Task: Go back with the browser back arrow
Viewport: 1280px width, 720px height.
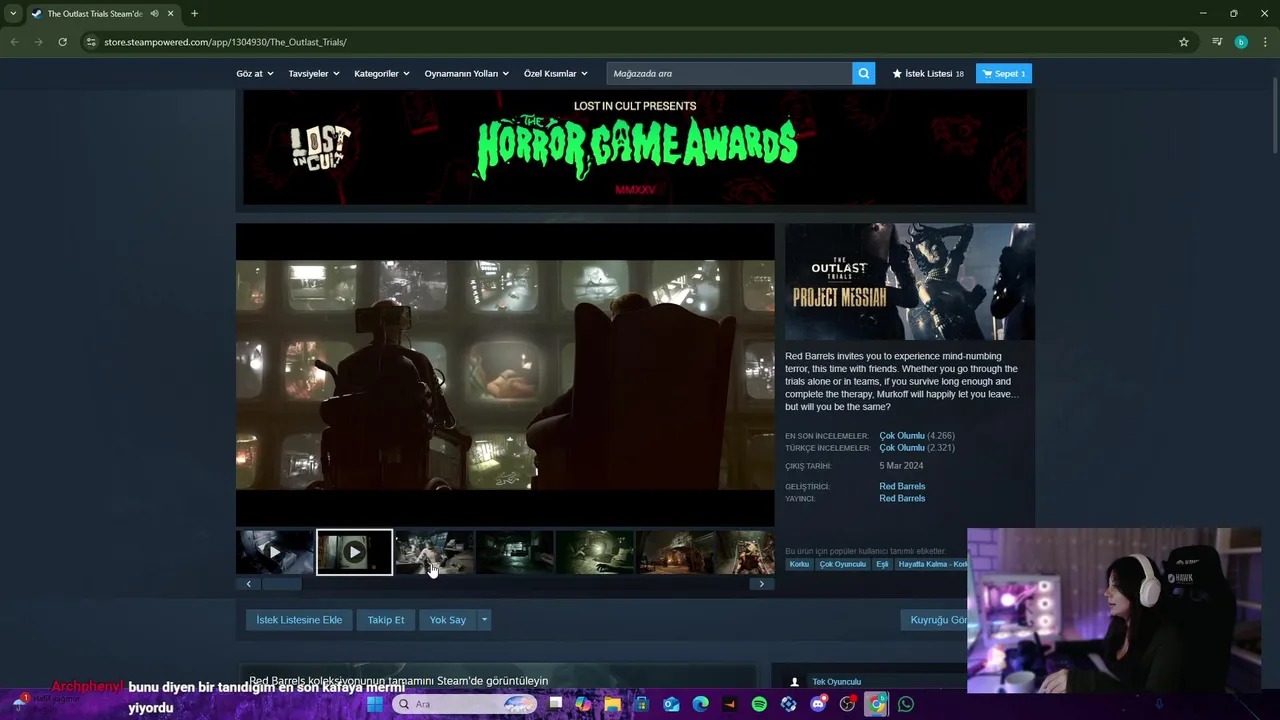Action: (x=14, y=42)
